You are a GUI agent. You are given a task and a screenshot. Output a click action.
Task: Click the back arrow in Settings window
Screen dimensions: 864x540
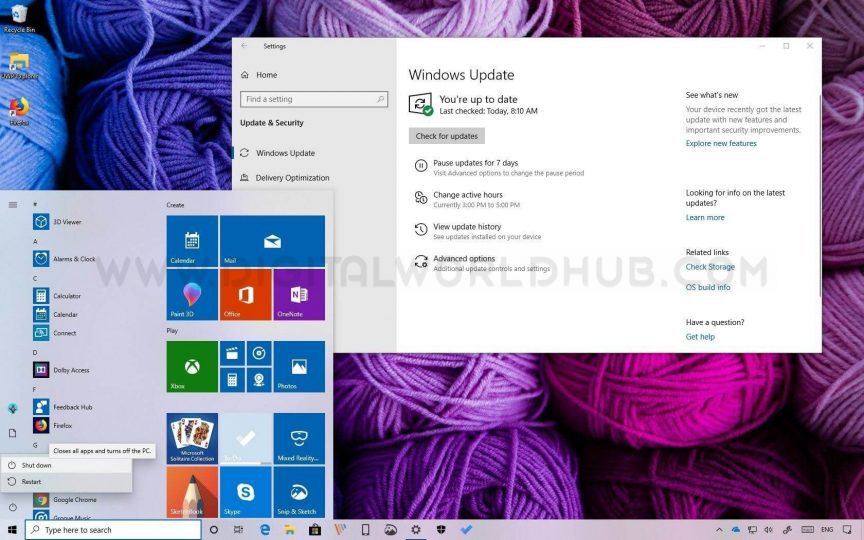click(244, 46)
